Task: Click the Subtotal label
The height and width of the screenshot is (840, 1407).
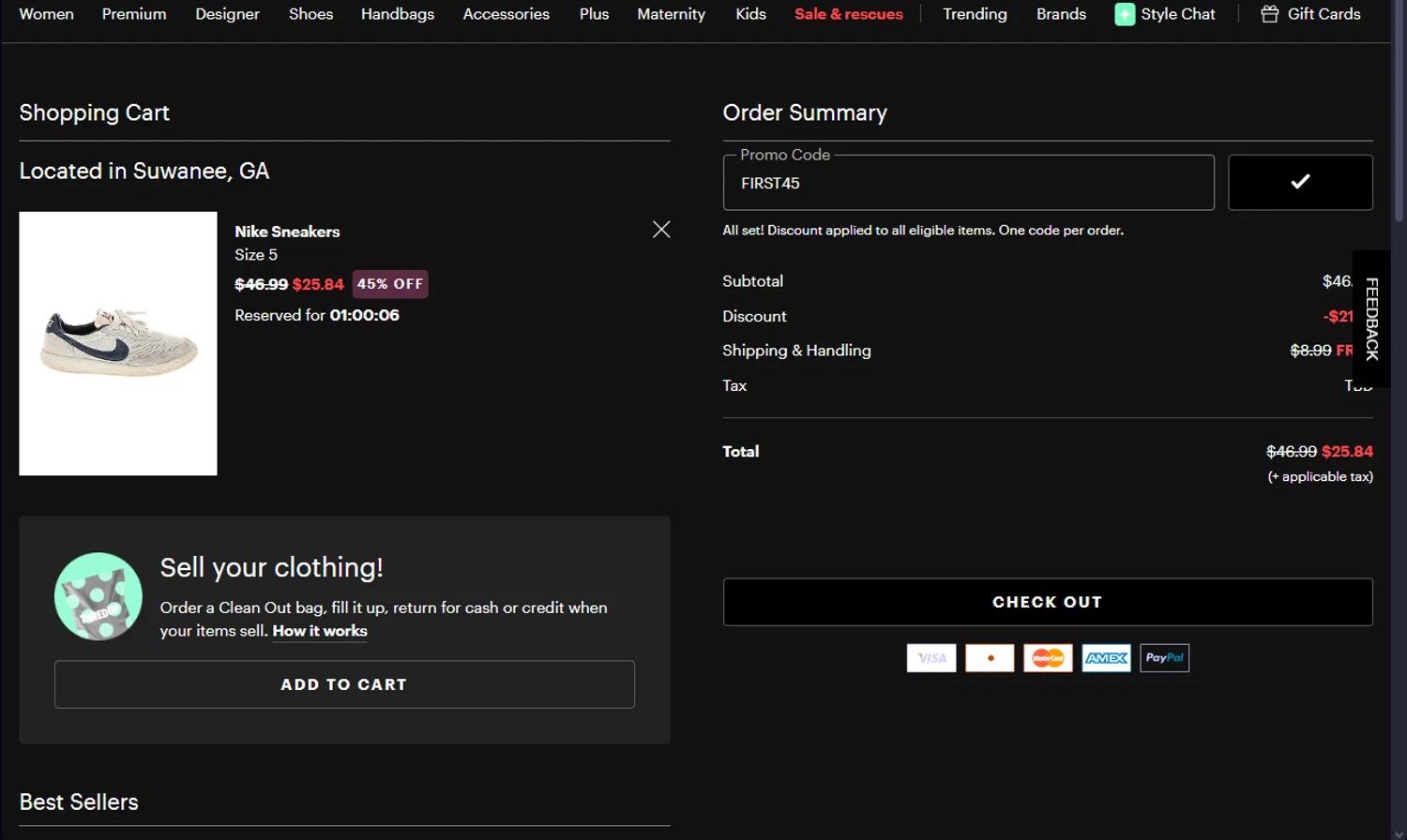Action: click(x=752, y=281)
